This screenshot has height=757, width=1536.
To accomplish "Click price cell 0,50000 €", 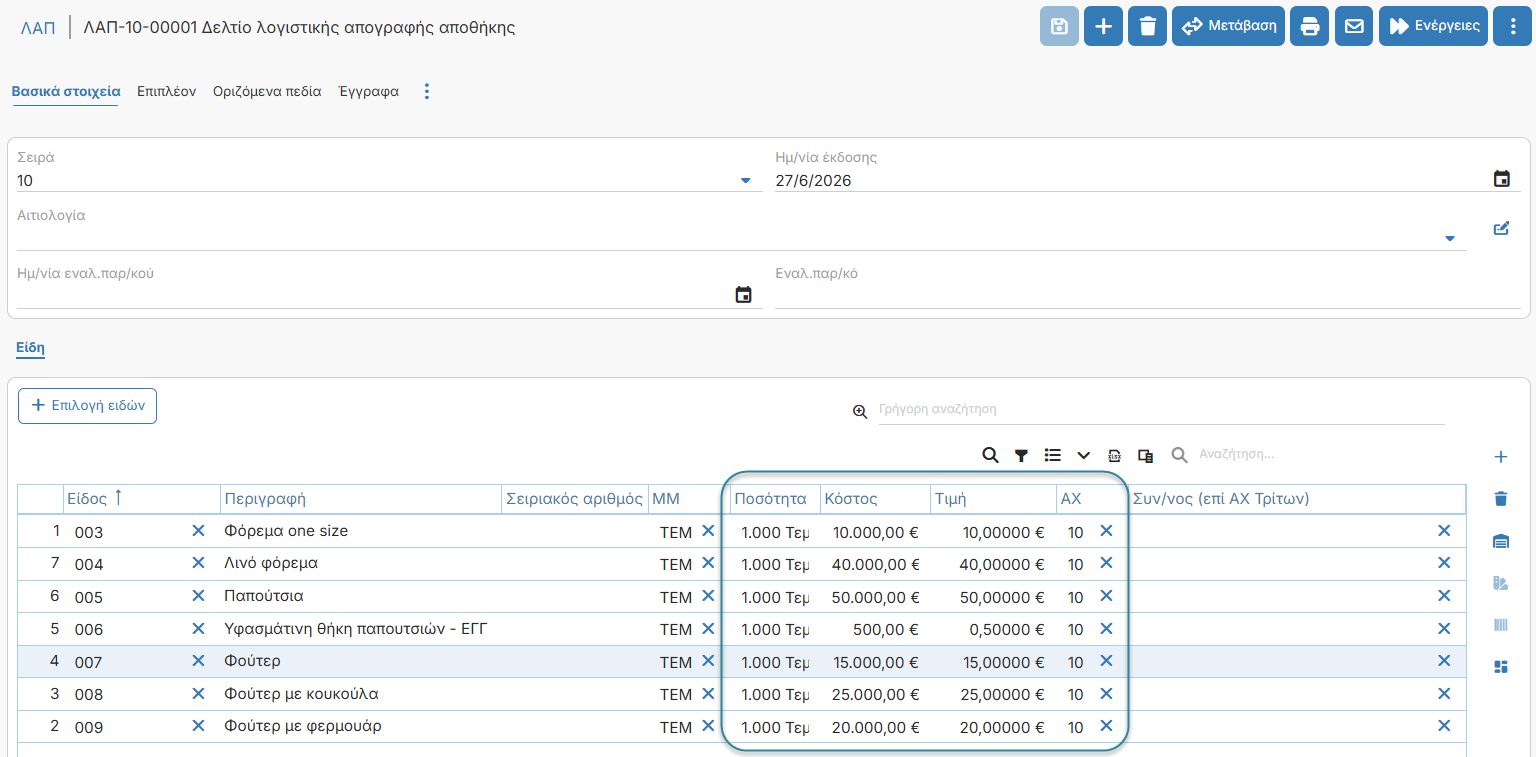I will [993, 630].
